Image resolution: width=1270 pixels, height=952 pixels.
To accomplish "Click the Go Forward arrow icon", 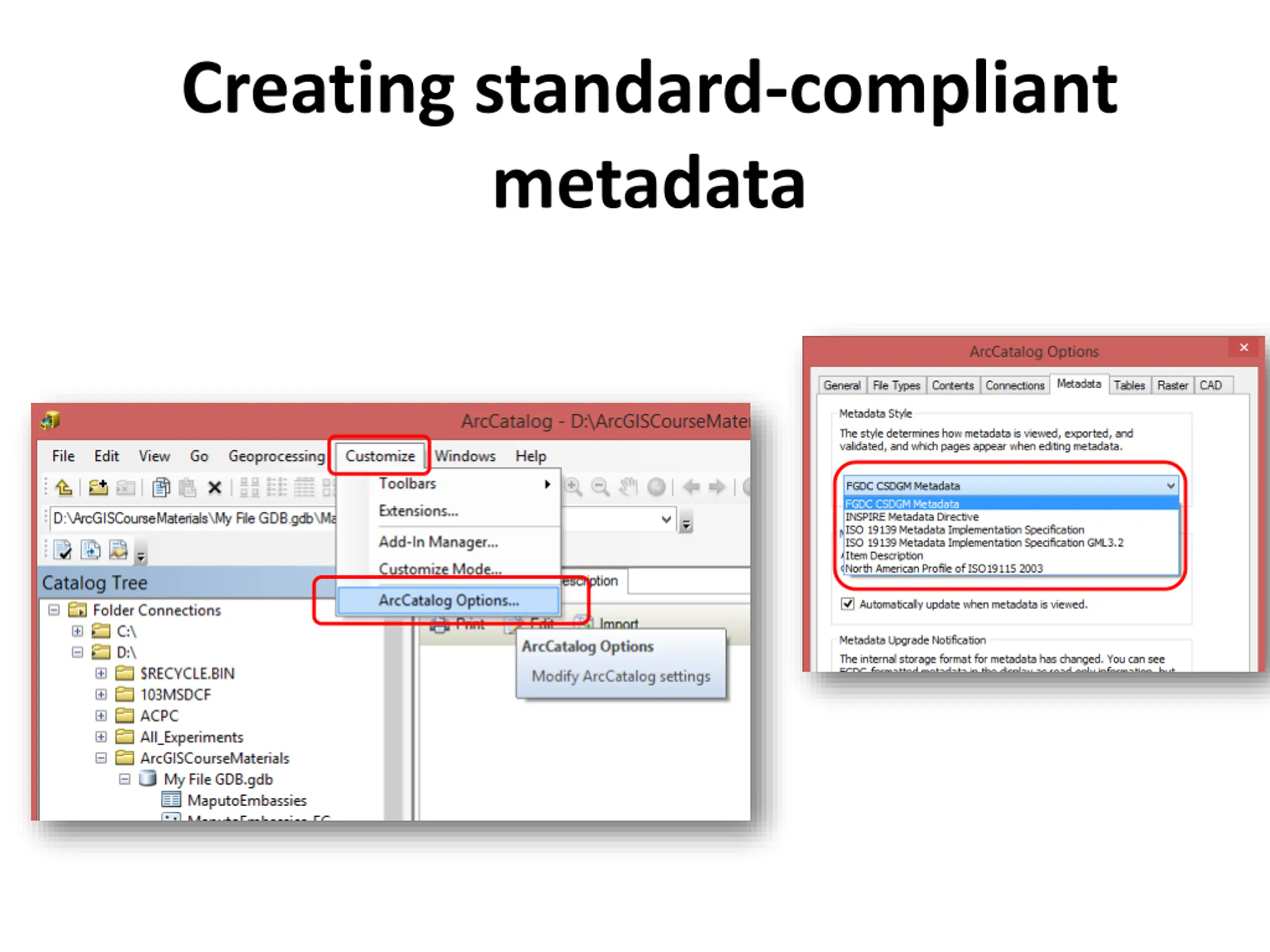I will coord(717,487).
